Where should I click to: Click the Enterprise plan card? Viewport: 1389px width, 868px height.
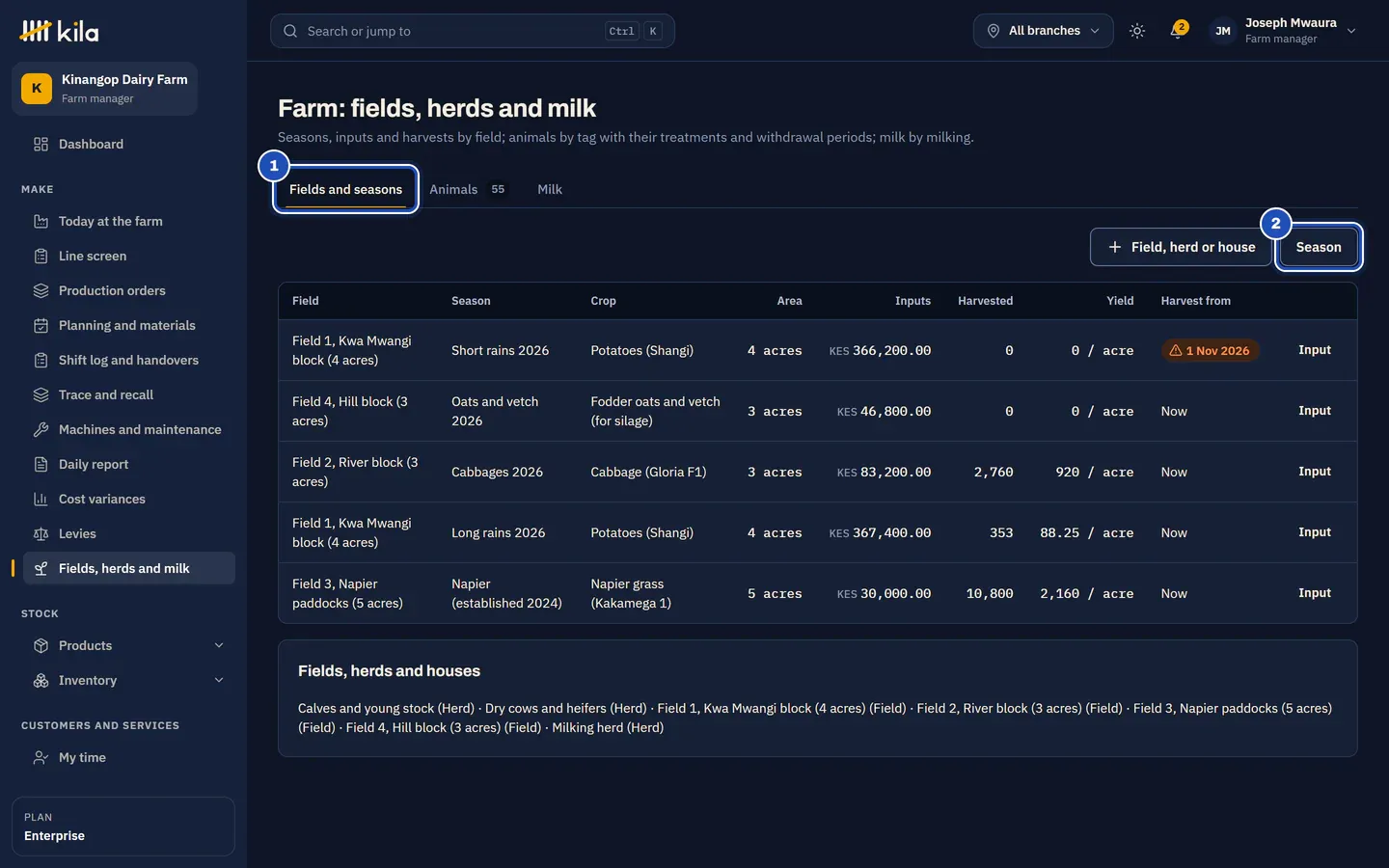[123, 827]
